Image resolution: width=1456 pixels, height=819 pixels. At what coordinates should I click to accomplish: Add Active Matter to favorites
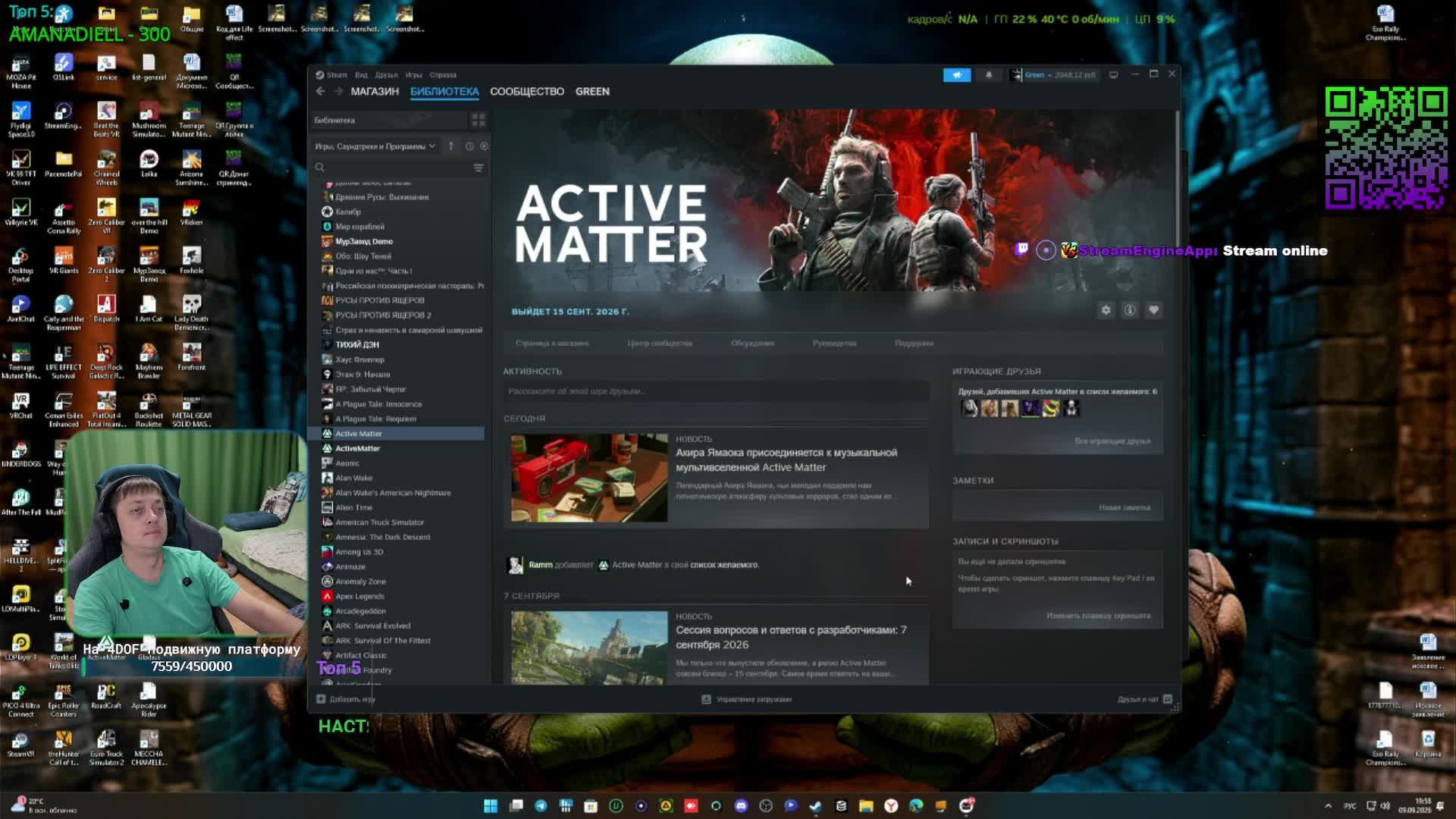1153,310
